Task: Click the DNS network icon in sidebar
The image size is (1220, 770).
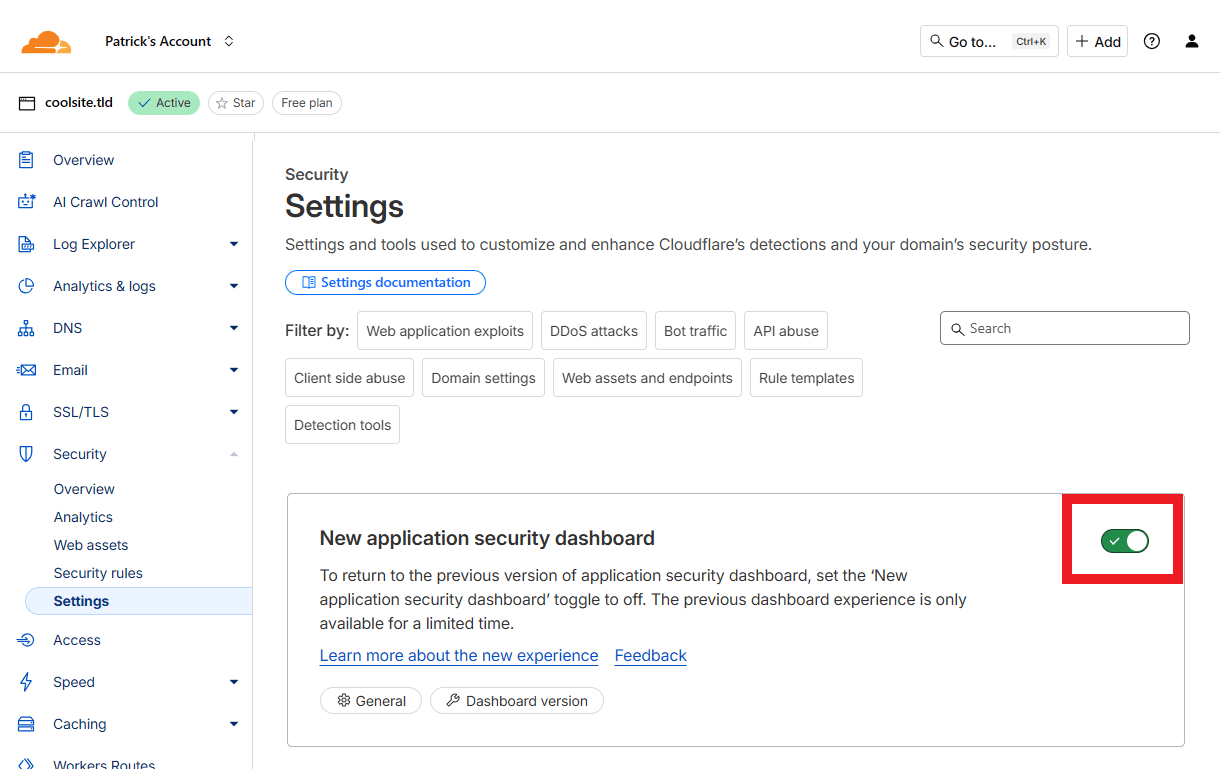Action: pyautogui.click(x=27, y=328)
